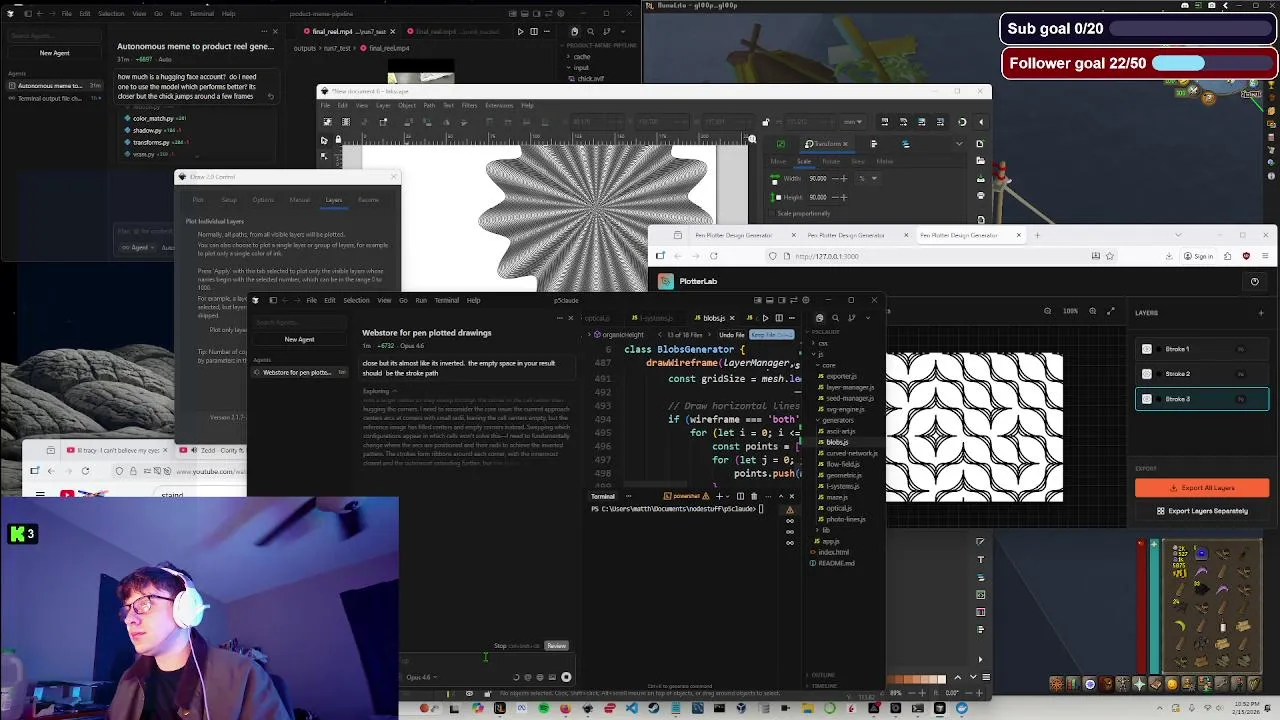Zoom in the PlotterLab canvas
This screenshot has width=1280, height=720.
pyautogui.click(x=1093, y=311)
